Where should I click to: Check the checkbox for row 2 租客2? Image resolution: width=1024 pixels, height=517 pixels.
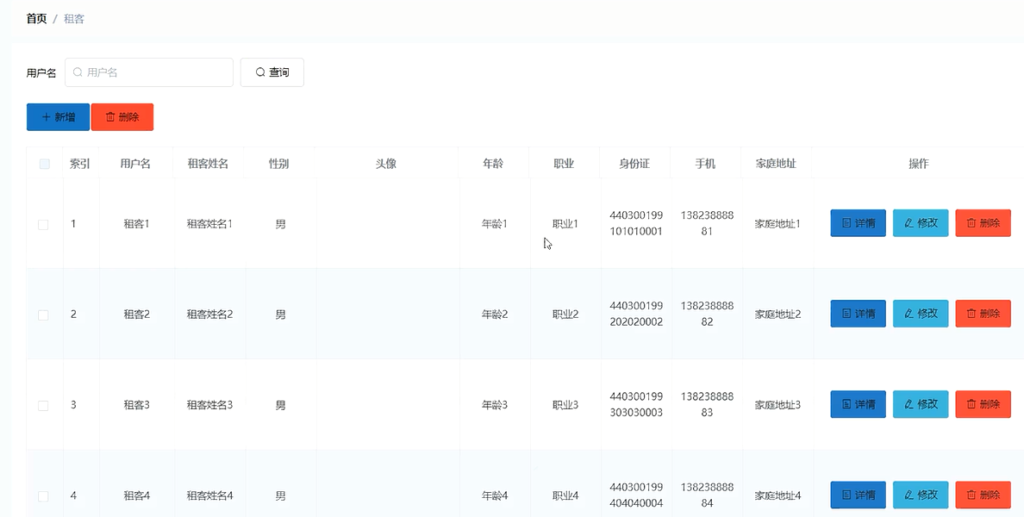(x=43, y=315)
